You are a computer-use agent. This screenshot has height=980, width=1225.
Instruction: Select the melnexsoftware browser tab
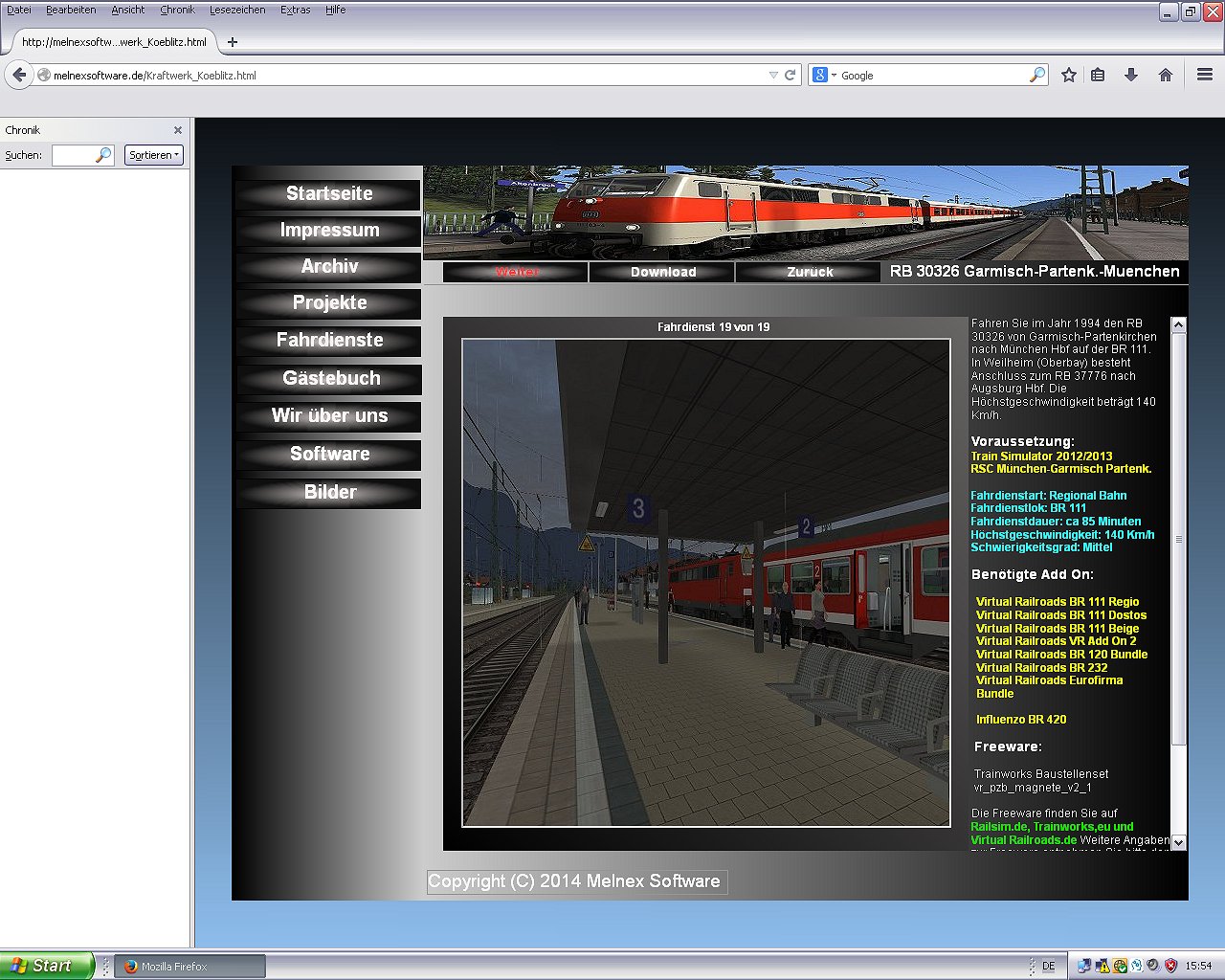(113, 42)
